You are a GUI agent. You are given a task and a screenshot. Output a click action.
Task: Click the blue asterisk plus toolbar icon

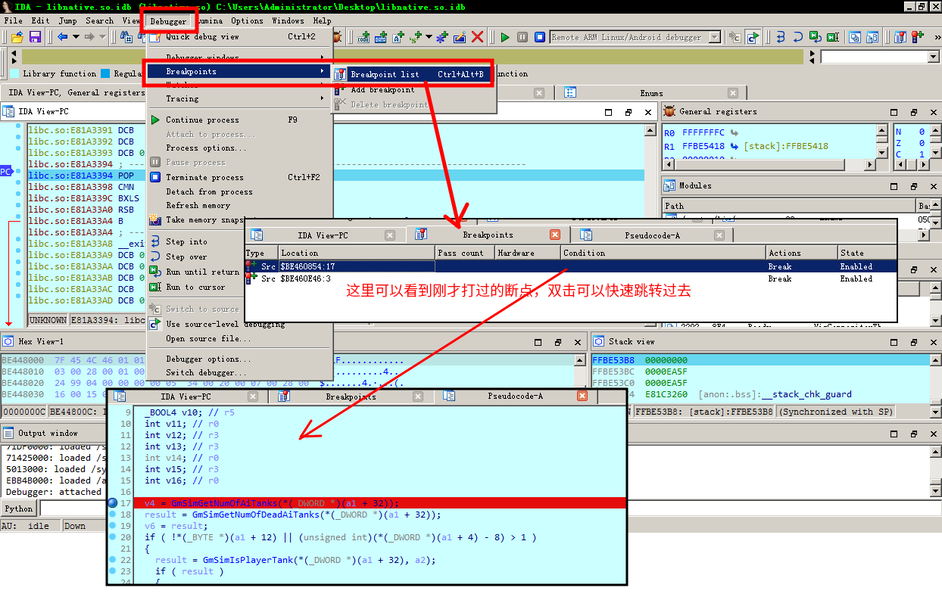pos(442,37)
